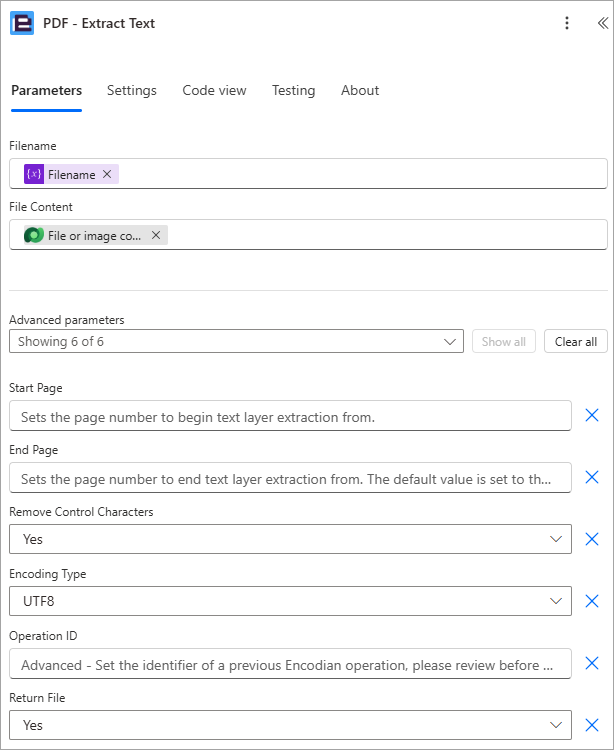Screen dimensions: 614x750
Task: Click the Clear all button
Action: [576, 342]
